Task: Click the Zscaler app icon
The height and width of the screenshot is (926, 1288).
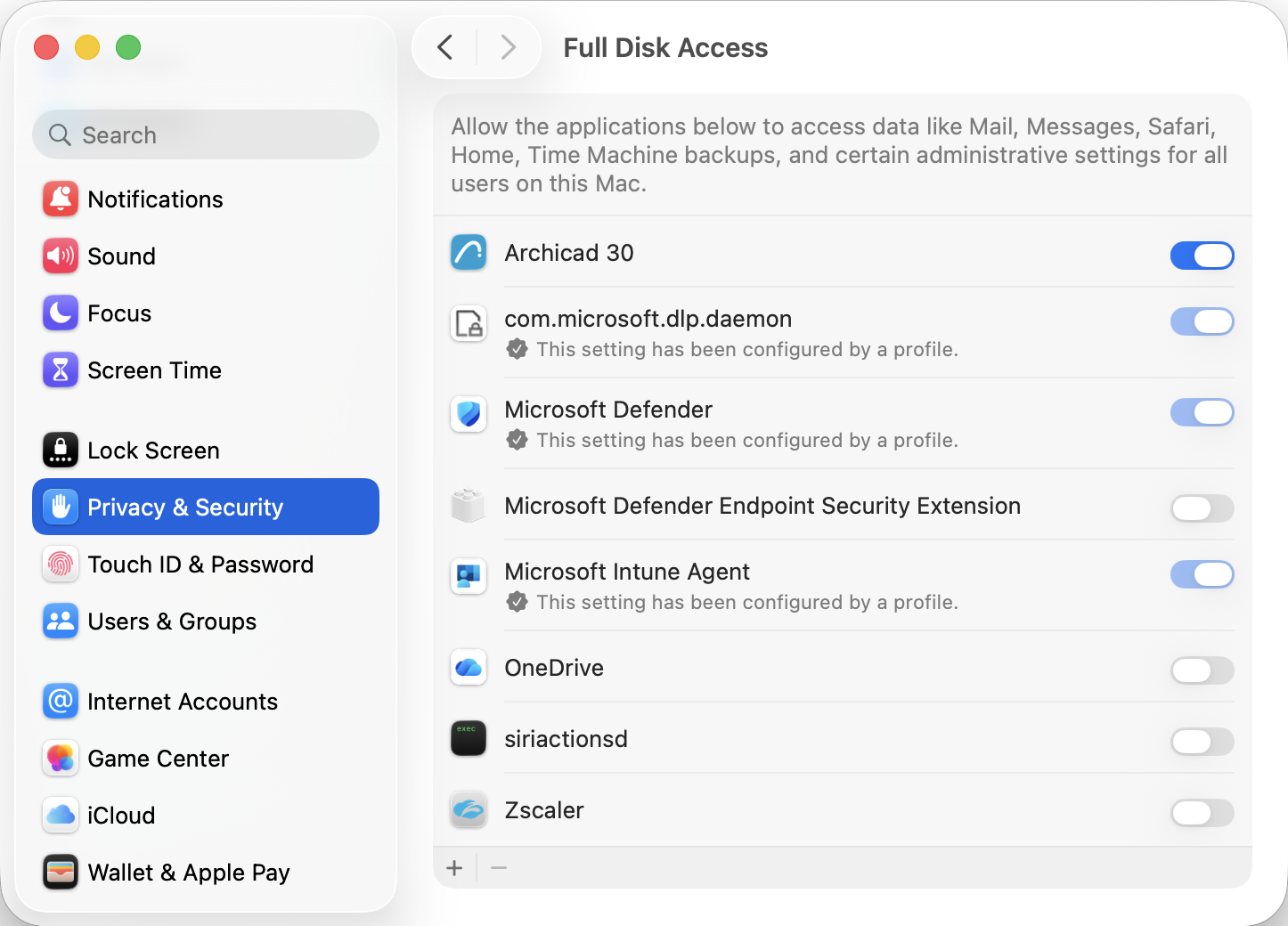Action: [469, 810]
